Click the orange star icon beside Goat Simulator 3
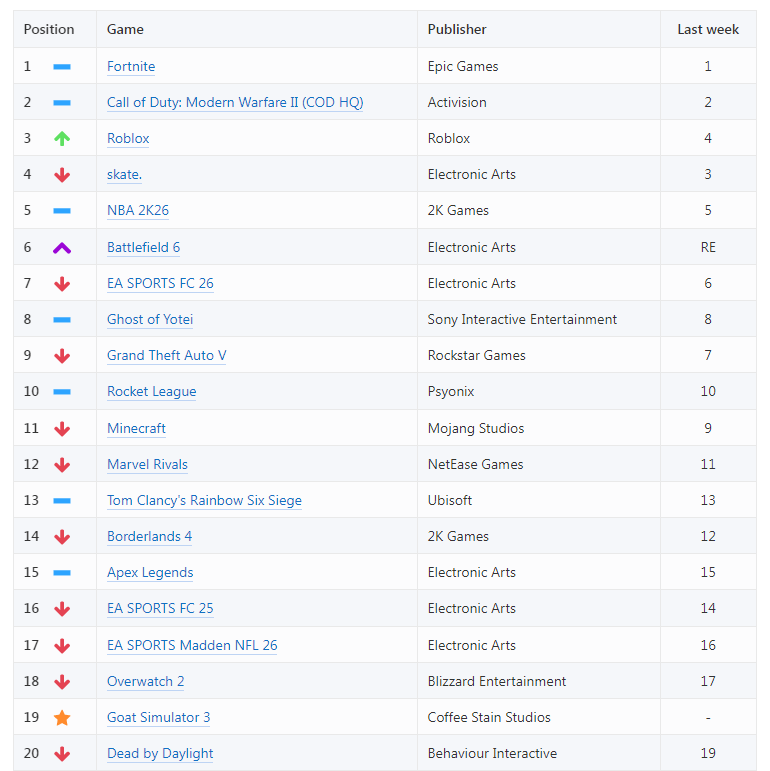Viewport: 770px width, 771px height. (62, 718)
